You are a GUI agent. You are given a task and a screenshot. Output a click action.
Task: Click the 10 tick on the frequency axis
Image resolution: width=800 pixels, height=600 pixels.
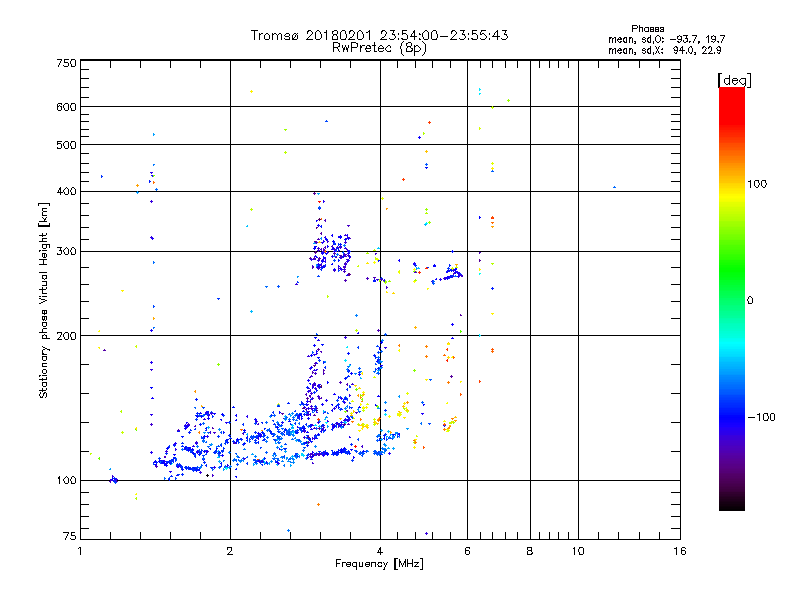[578, 551]
